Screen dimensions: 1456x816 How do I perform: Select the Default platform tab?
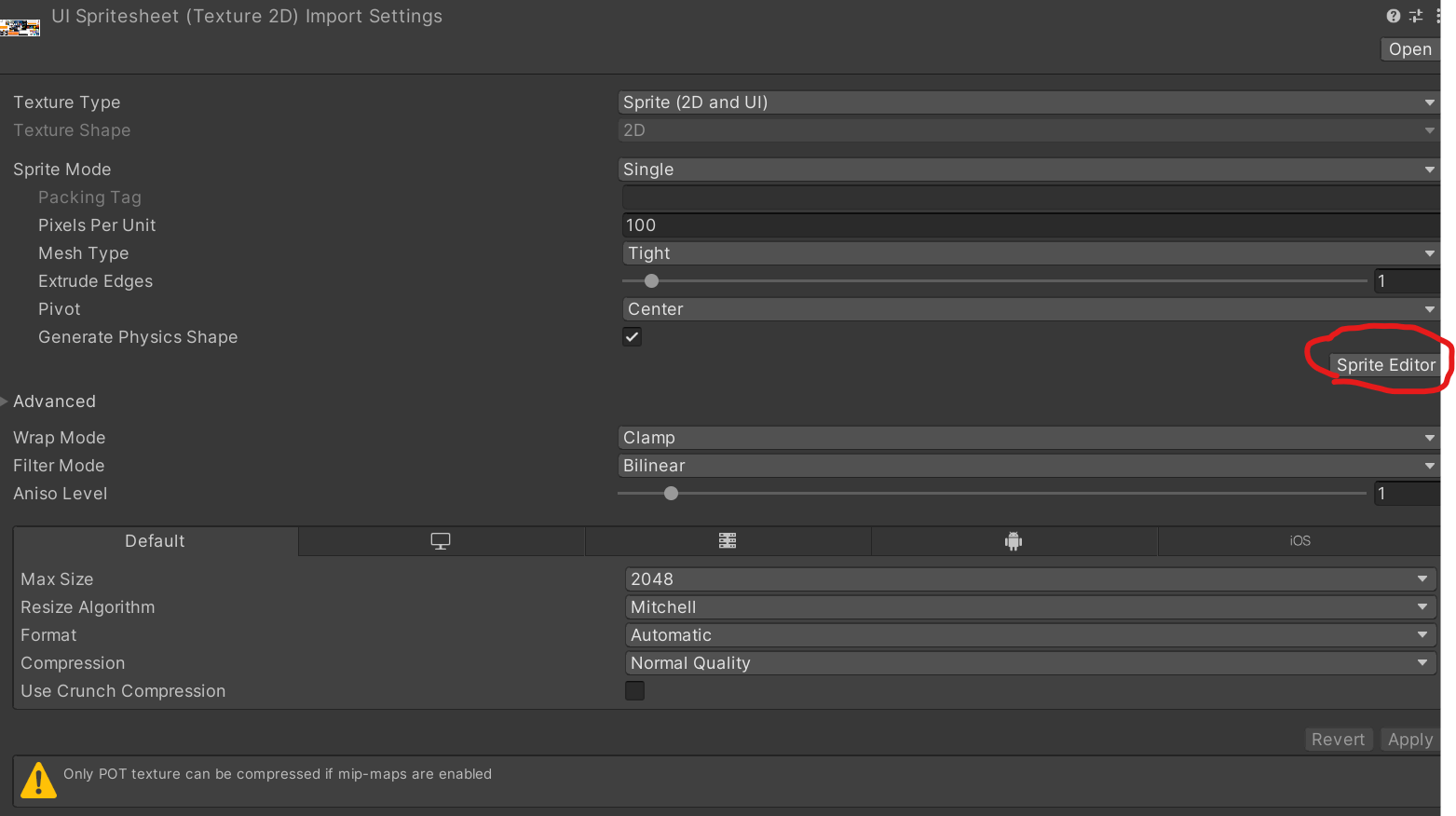coord(156,541)
